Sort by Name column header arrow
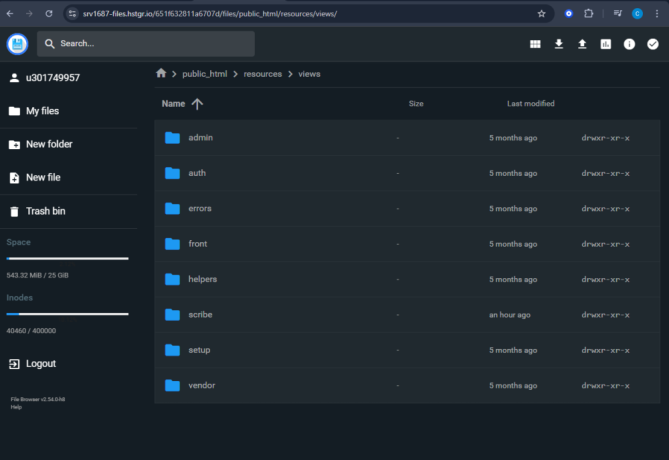This screenshot has height=460, width=669. click(x=196, y=104)
